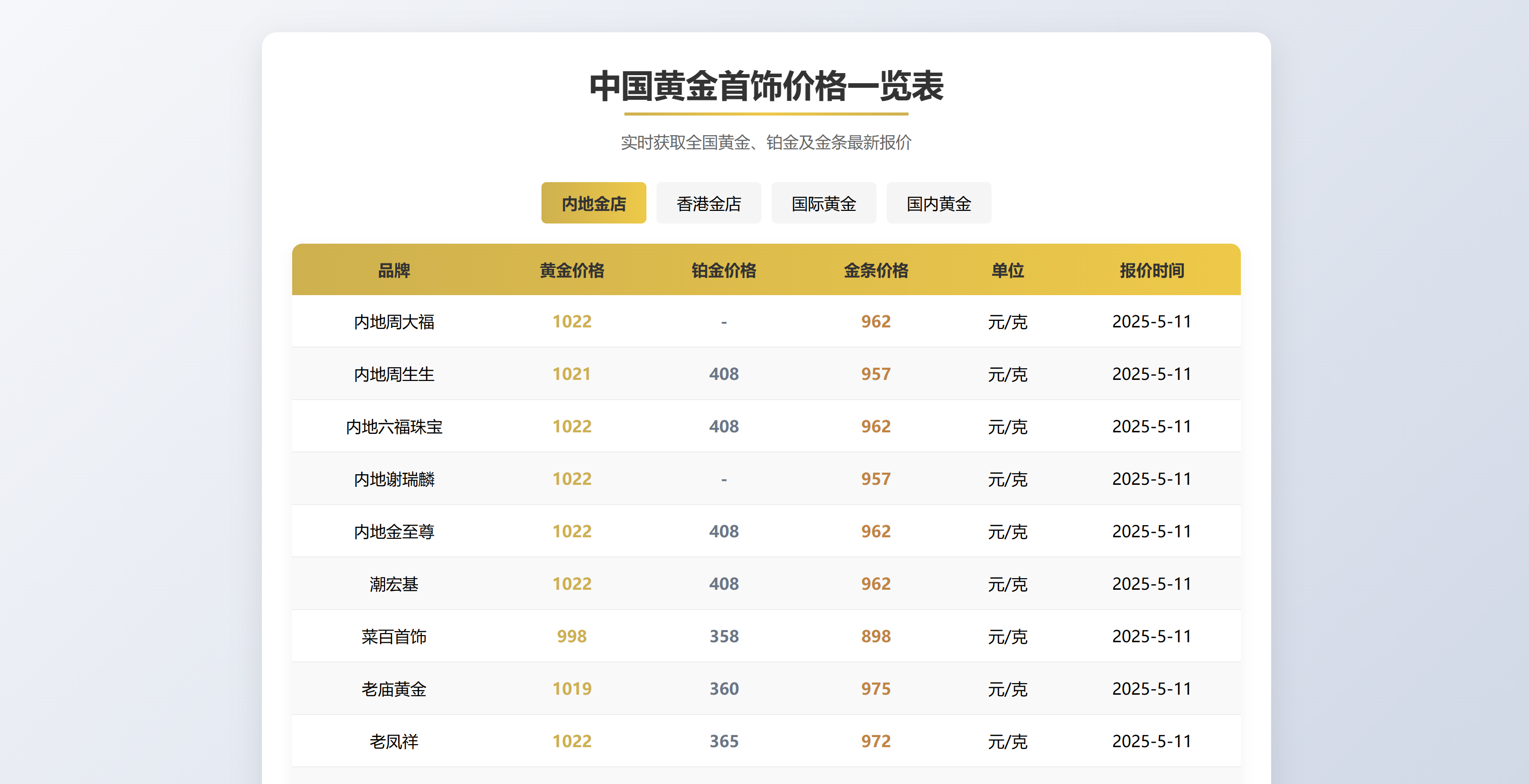
Task: Select brand name 潮宏基
Action: click(394, 584)
